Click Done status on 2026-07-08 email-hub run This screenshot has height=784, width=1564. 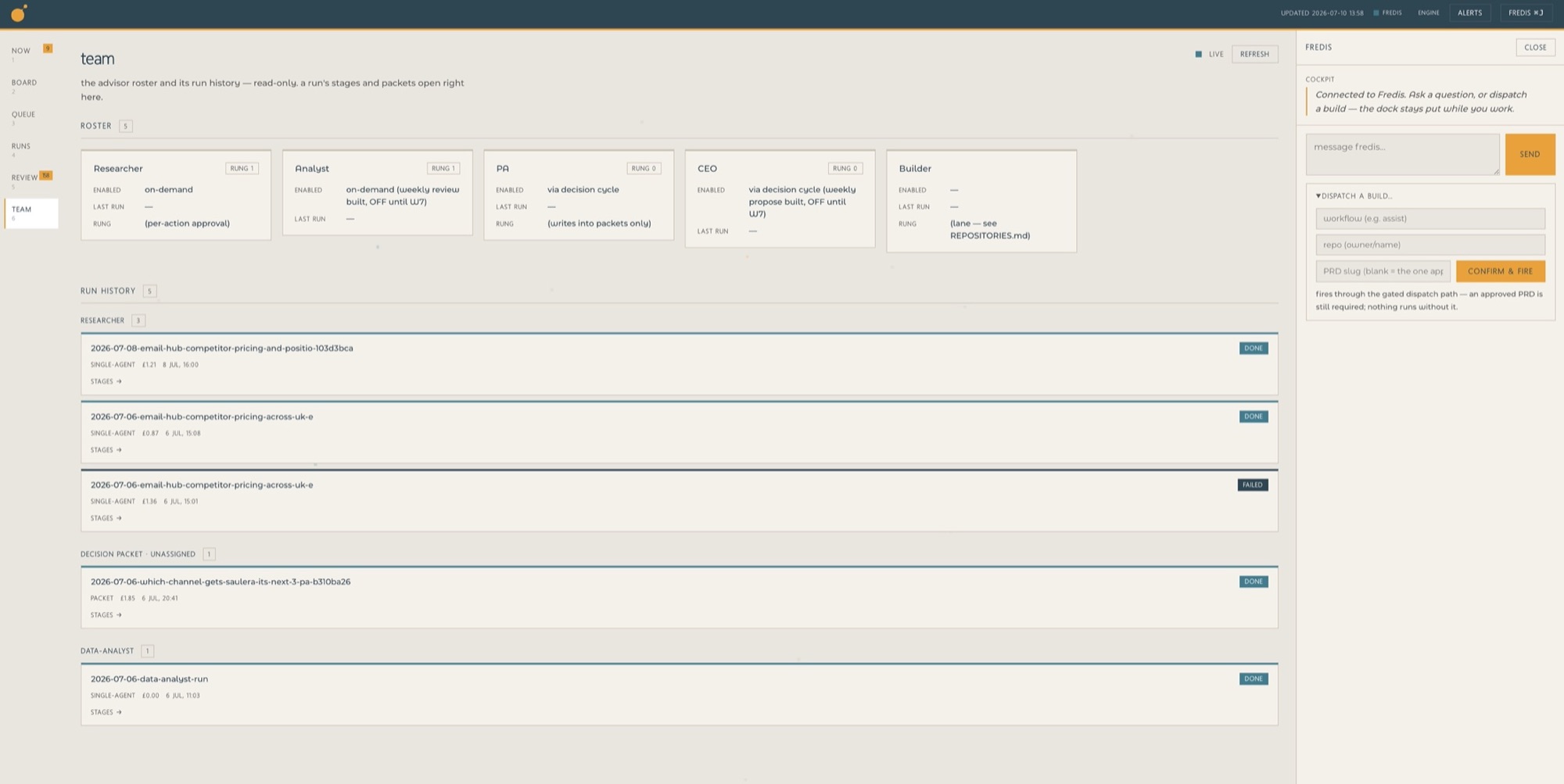pos(1253,349)
